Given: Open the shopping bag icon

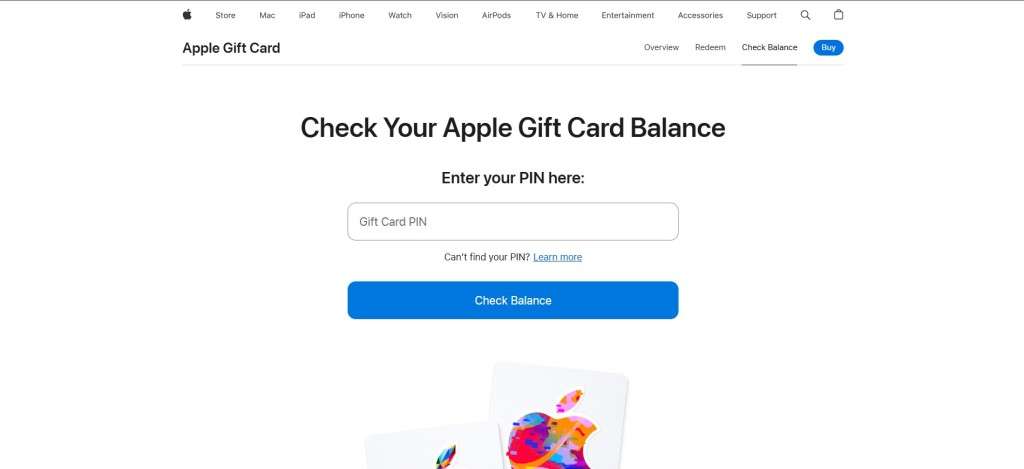Looking at the screenshot, I should [x=839, y=14].
